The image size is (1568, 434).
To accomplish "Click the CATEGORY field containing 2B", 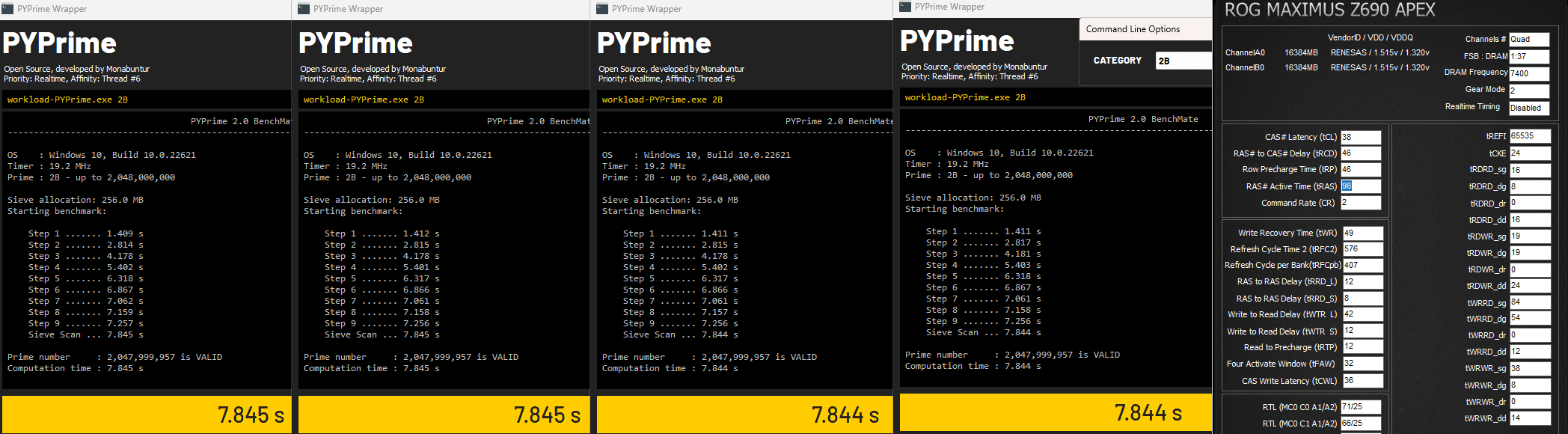I will (x=1183, y=61).
